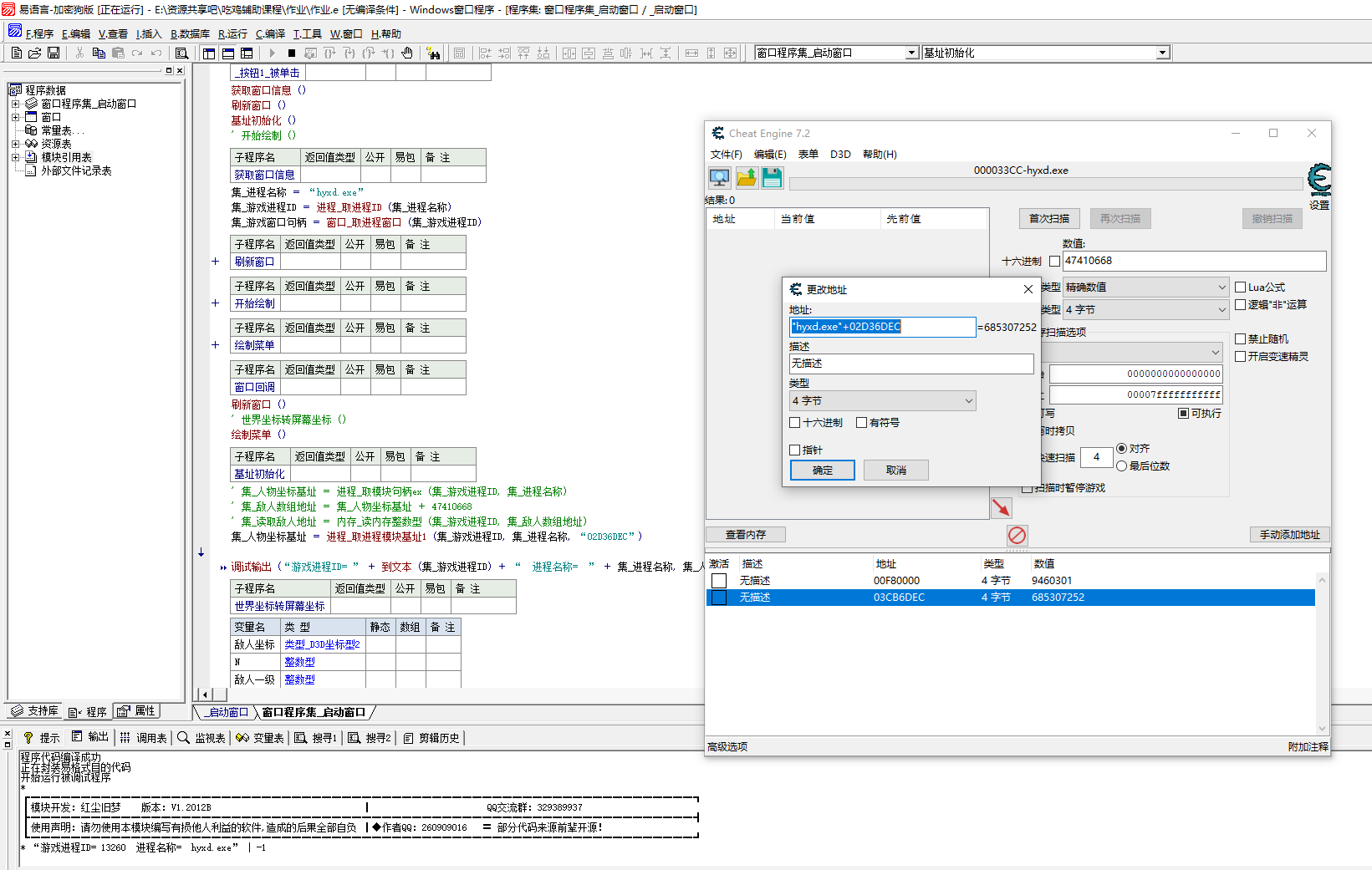Toggle 十六进制 checkbox next to value field
Screen dimensions: 1372x870
pos(1054,261)
